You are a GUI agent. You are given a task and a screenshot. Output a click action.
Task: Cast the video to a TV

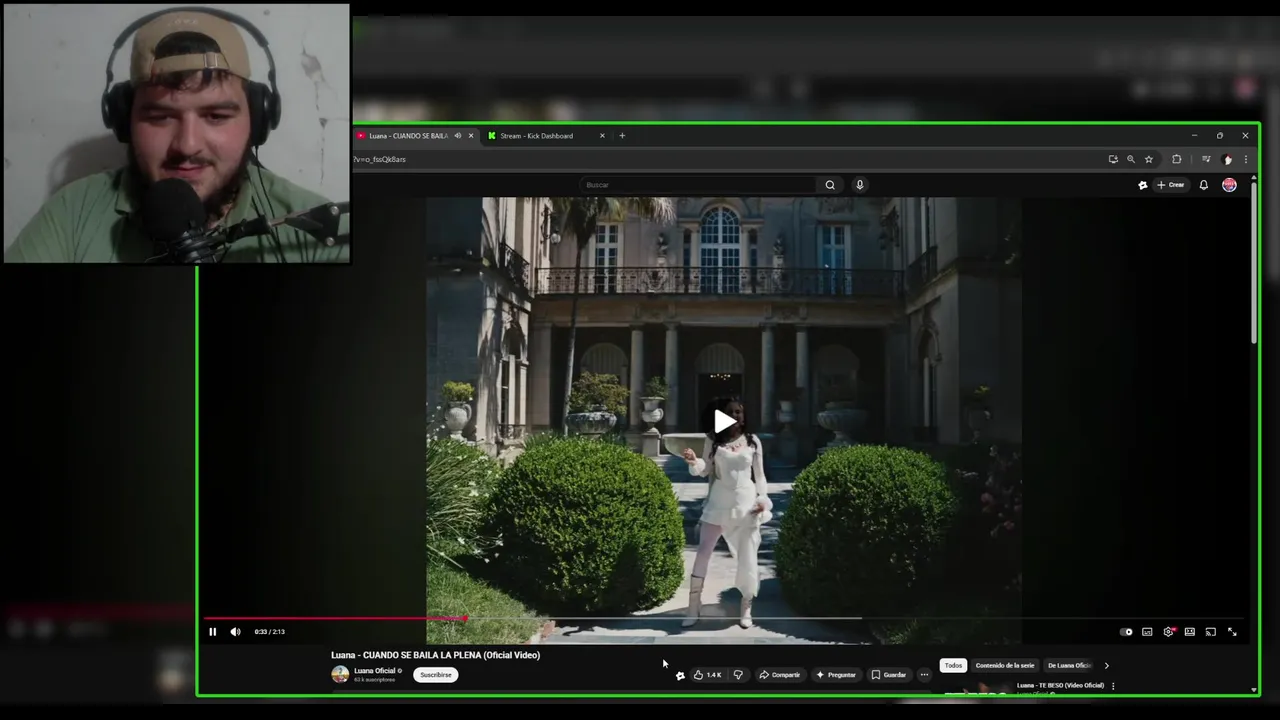(x=1210, y=631)
